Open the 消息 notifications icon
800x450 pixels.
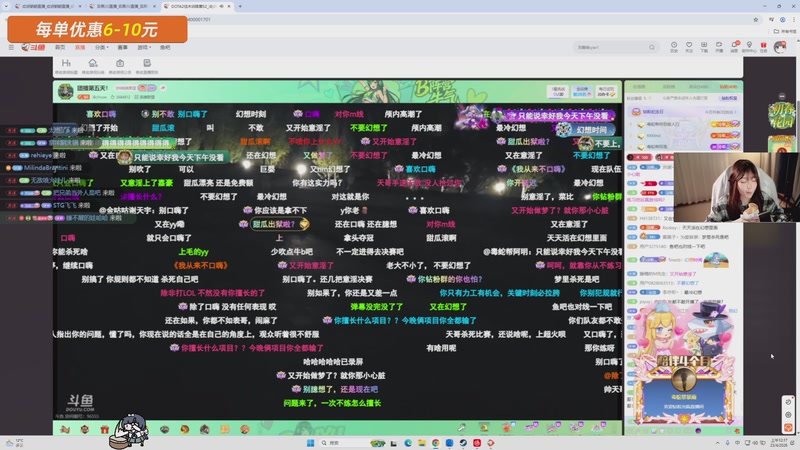(x=734, y=47)
